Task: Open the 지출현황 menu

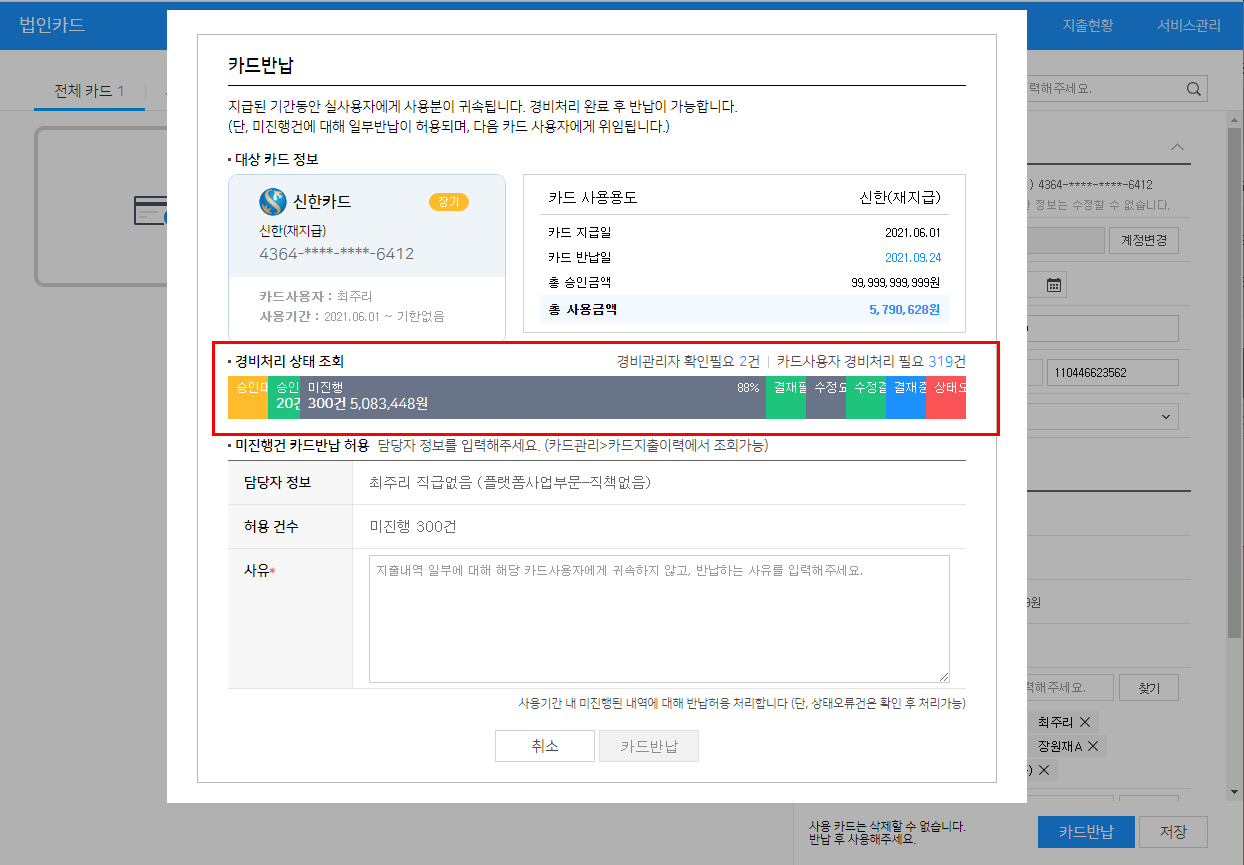Action: pyautogui.click(x=1087, y=26)
